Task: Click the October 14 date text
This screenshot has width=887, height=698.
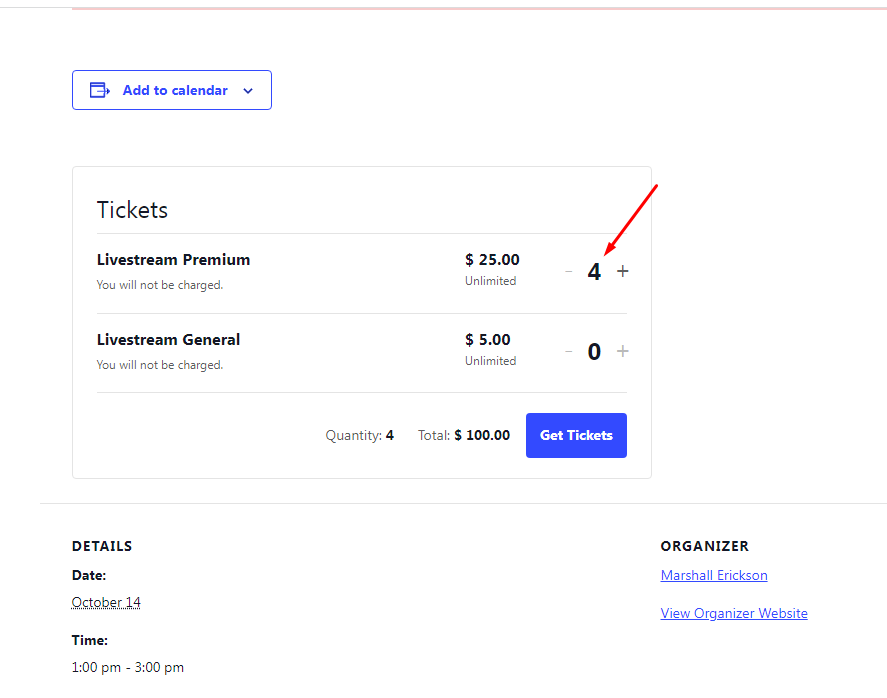Action: pos(106,602)
